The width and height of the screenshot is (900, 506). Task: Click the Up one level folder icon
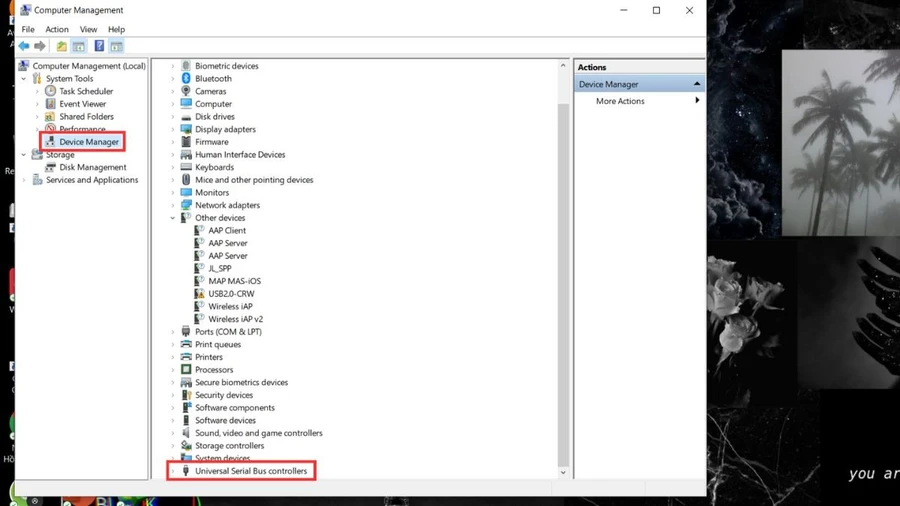[x=61, y=46]
